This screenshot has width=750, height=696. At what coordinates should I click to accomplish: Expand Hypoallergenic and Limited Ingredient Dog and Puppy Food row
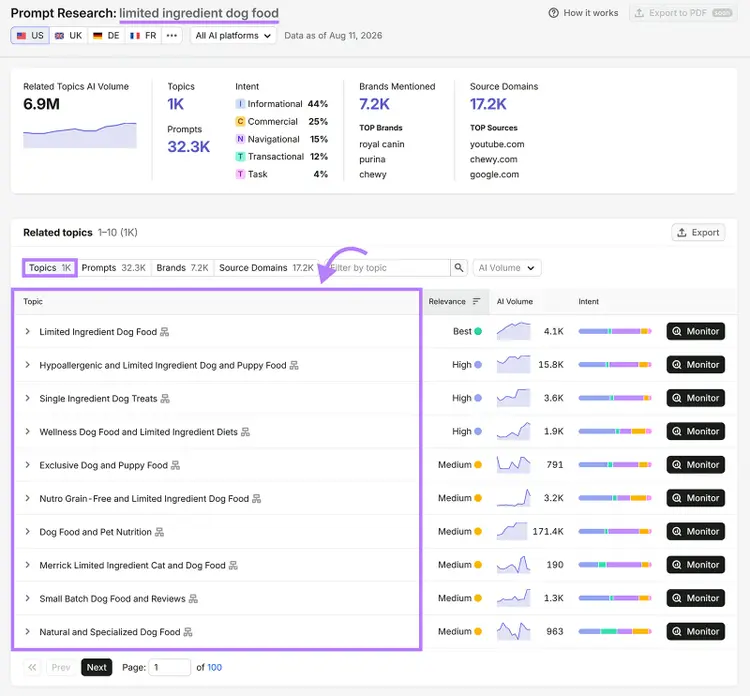(x=27, y=365)
